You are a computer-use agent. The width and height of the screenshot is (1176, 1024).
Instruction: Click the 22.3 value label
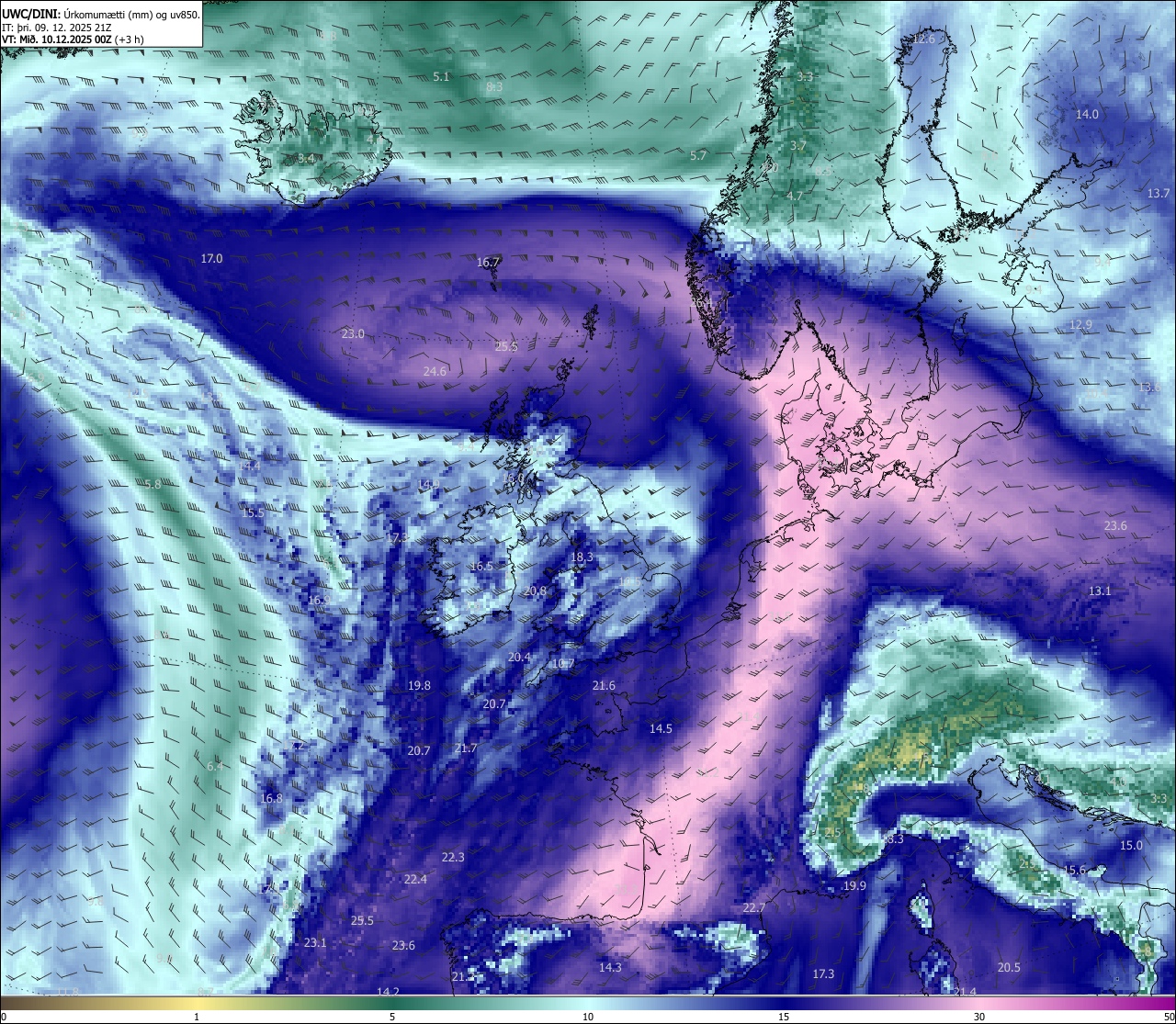[x=453, y=857]
